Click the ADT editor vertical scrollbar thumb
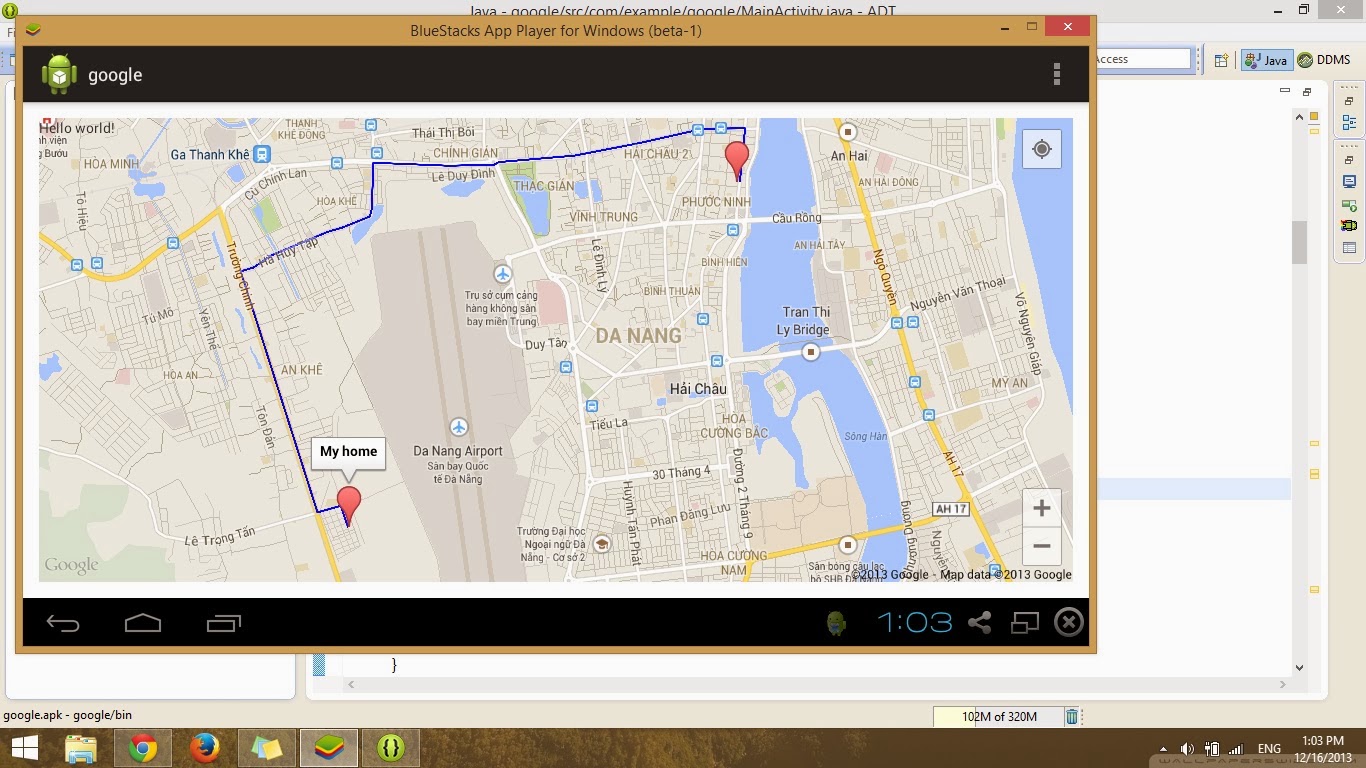The image size is (1366, 768). point(1299,242)
